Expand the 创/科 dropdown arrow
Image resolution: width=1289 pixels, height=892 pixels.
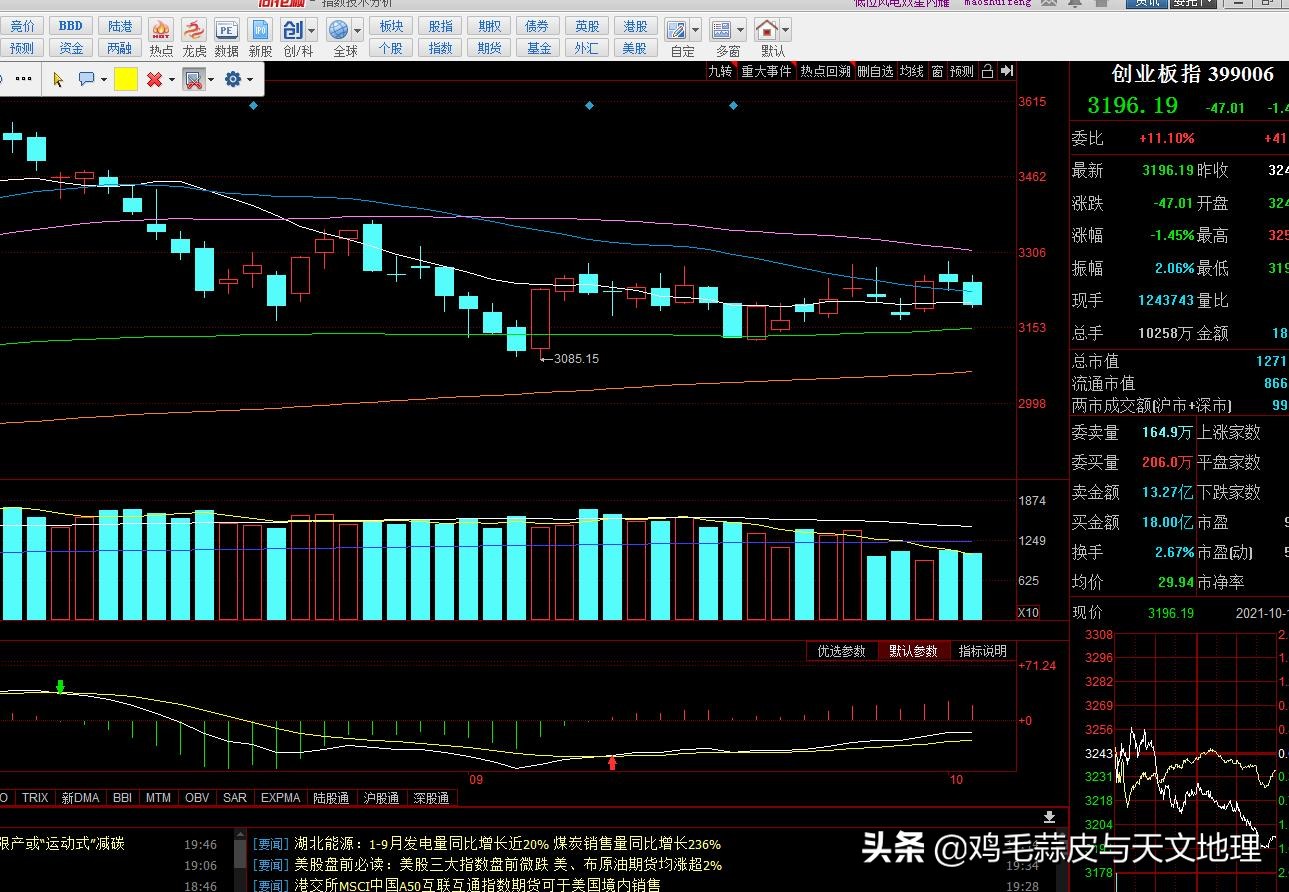tap(312, 30)
